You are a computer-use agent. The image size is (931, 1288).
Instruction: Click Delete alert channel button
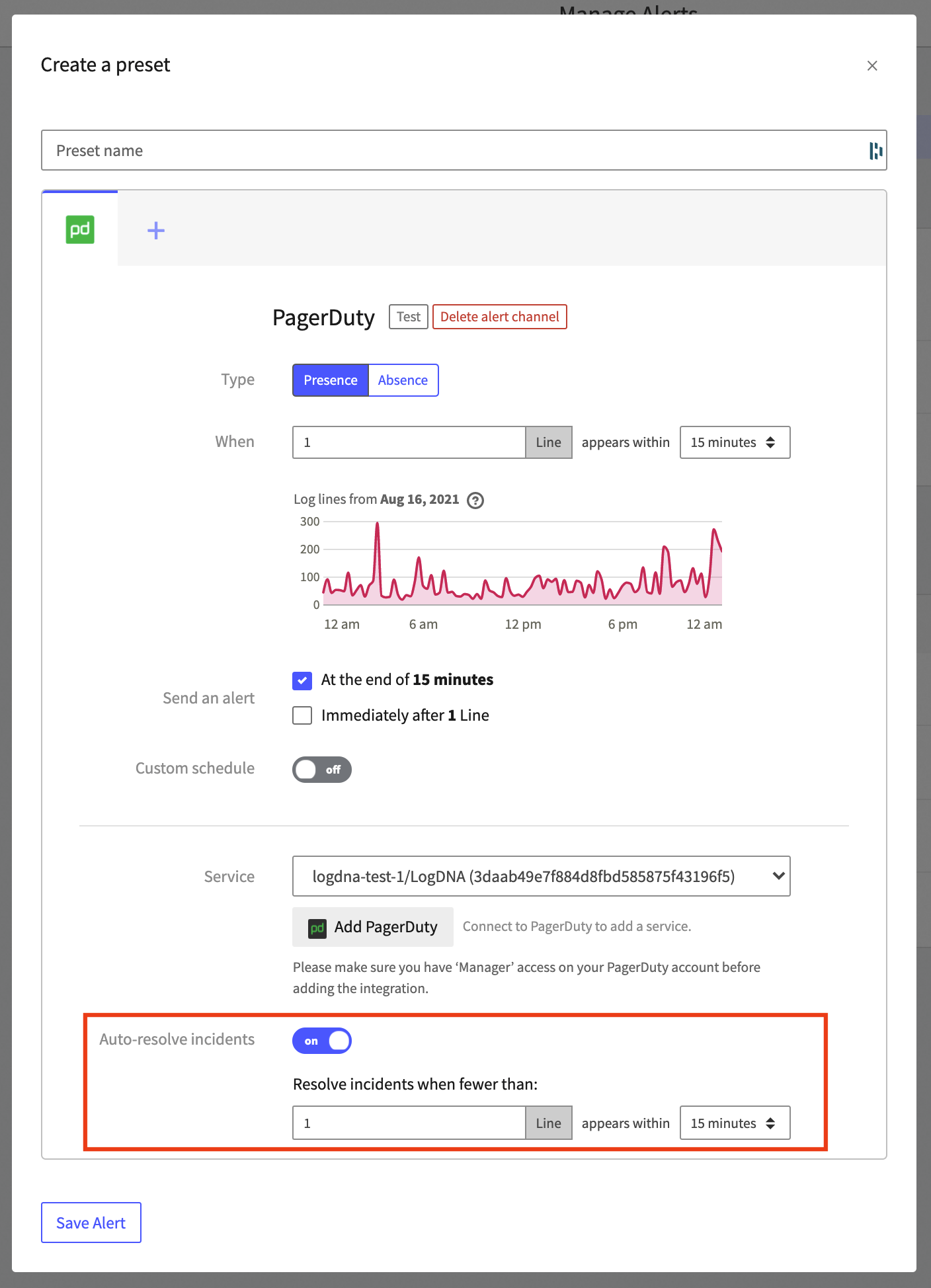point(499,317)
